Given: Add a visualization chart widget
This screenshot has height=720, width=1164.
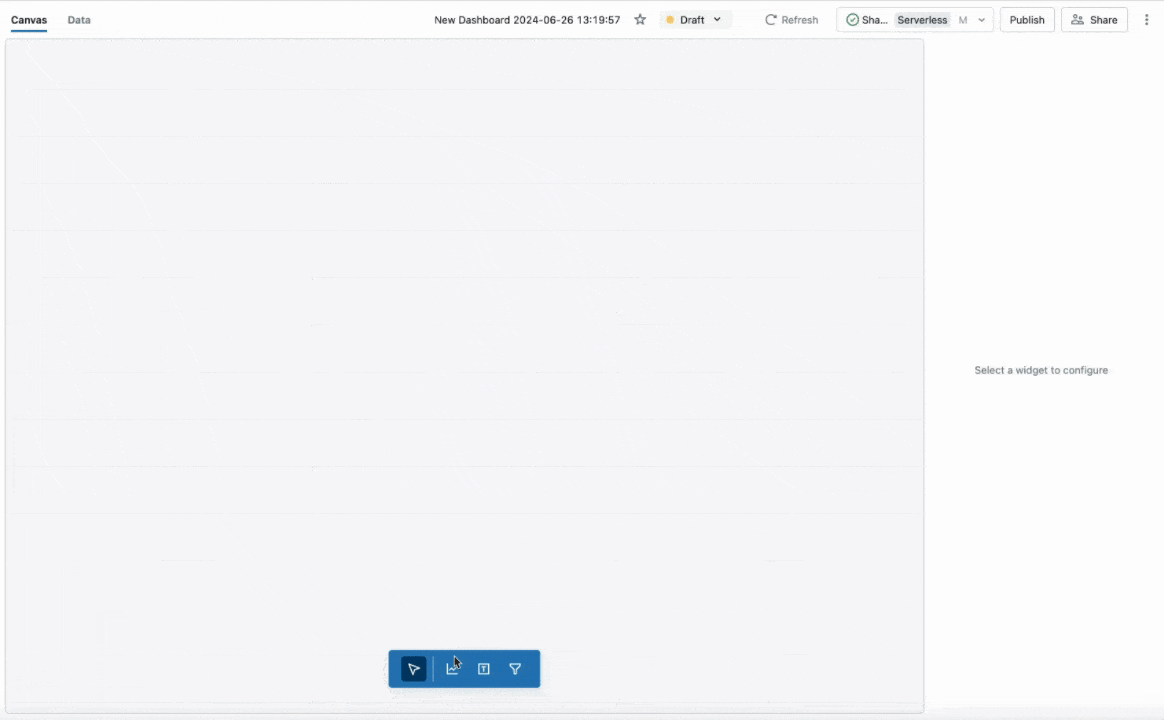Looking at the screenshot, I should (452, 669).
